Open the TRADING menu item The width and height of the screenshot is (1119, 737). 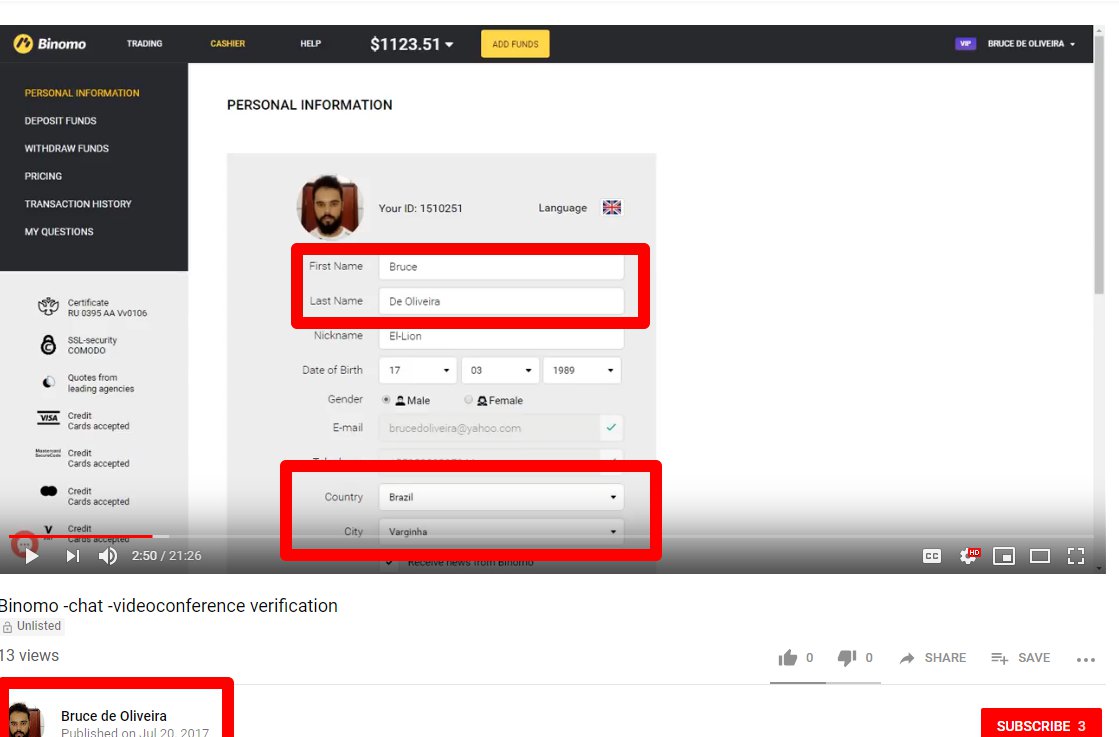[x=144, y=44]
